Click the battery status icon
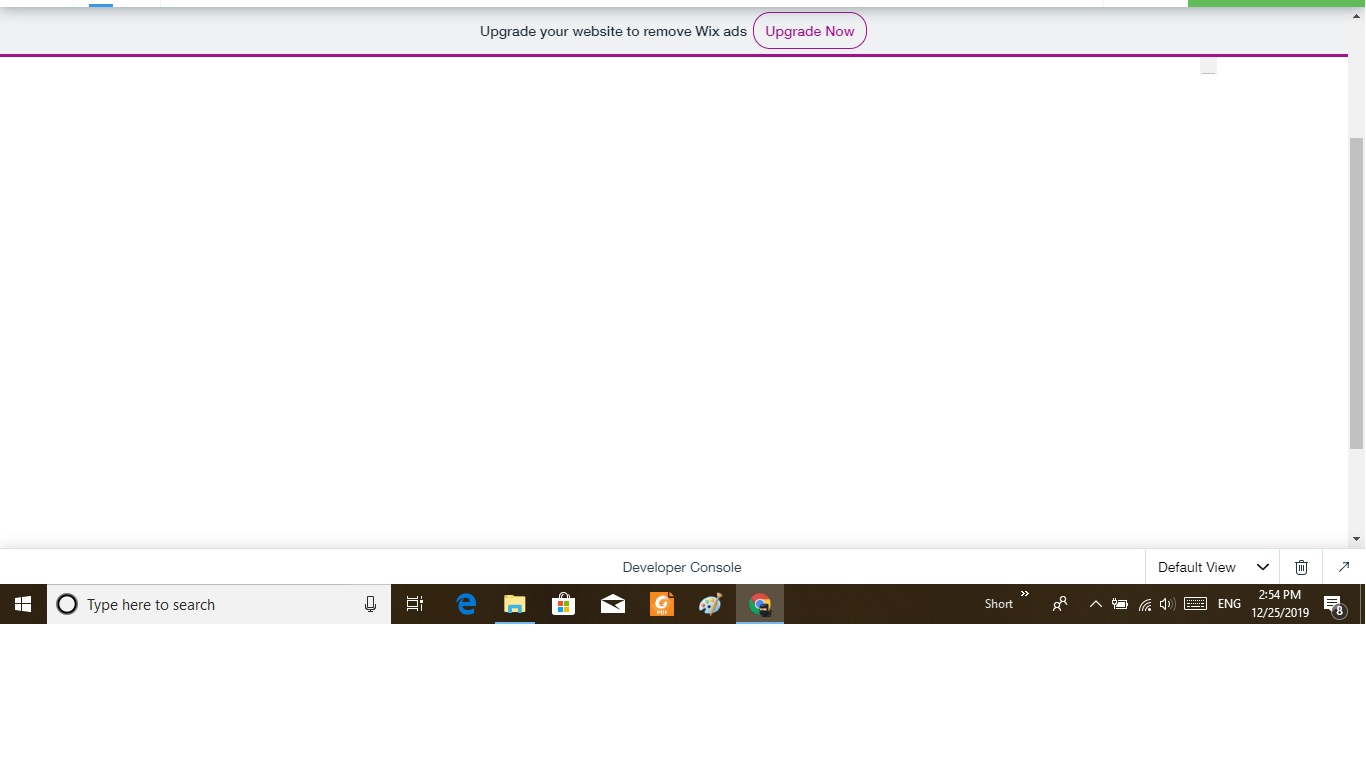The height and width of the screenshot is (768, 1366). (x=1120, y=604)
